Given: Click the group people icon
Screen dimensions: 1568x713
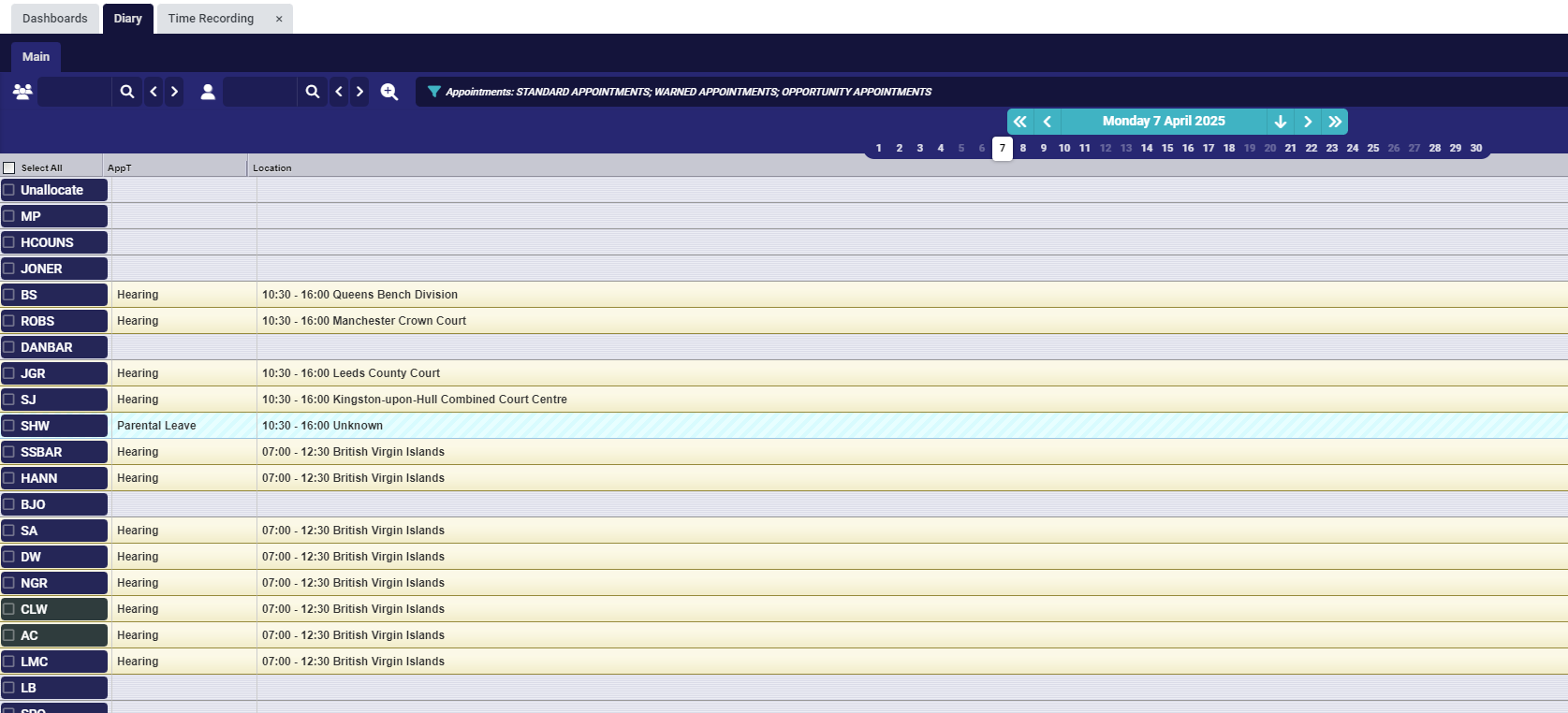Looking at the screenshot, I should click(x=22, y=92).
